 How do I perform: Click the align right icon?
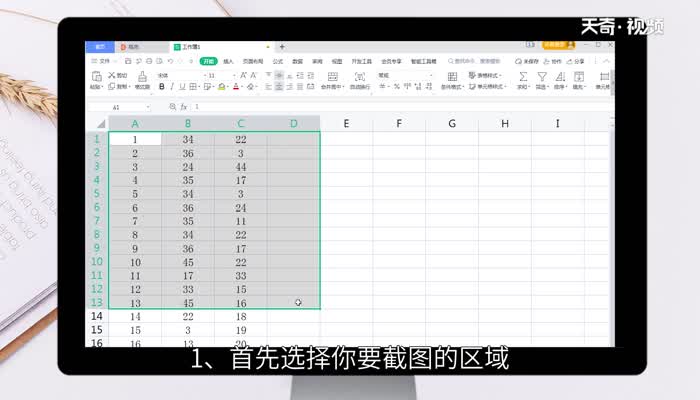click(x=289, y=87)
